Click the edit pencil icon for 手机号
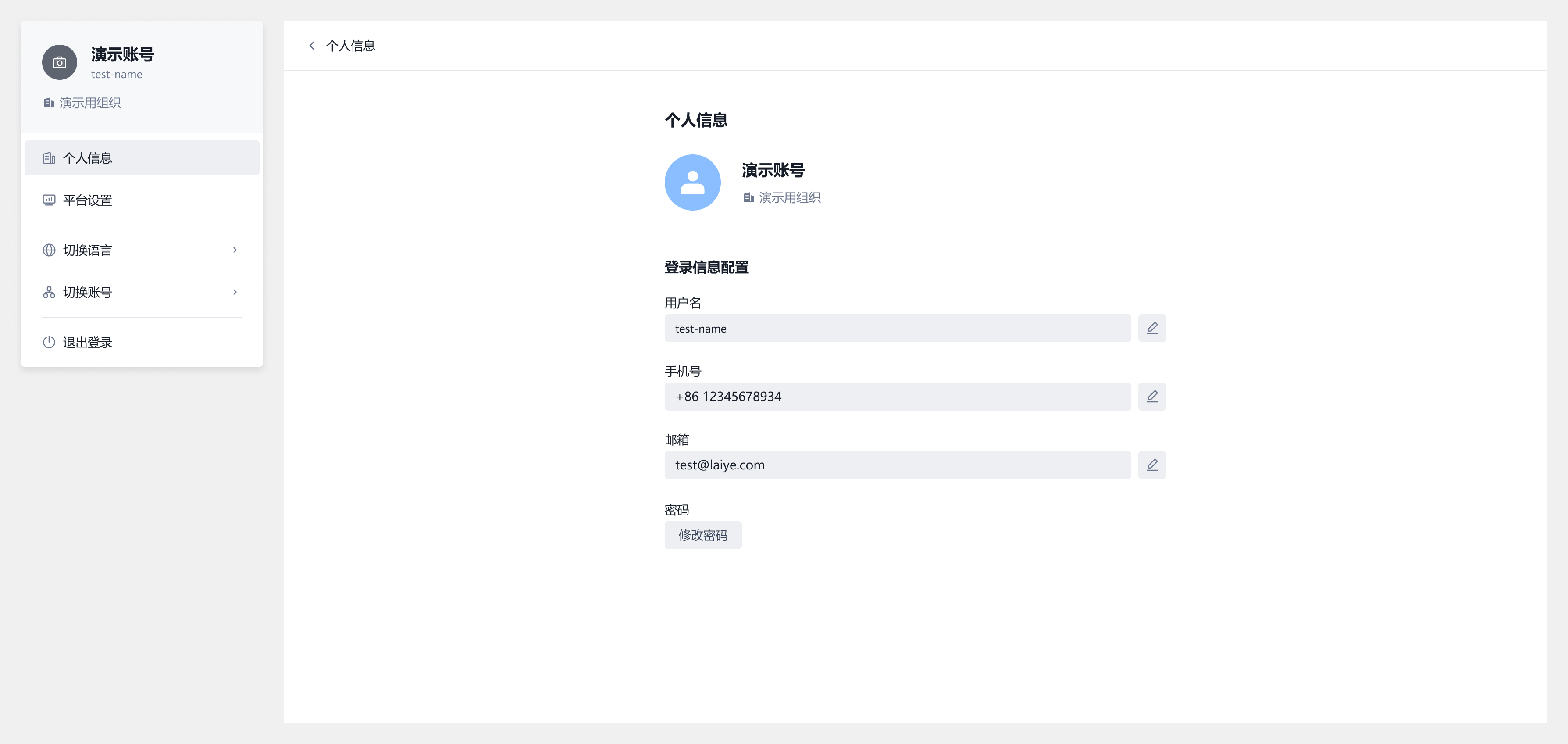 (x=1151, y=397)
